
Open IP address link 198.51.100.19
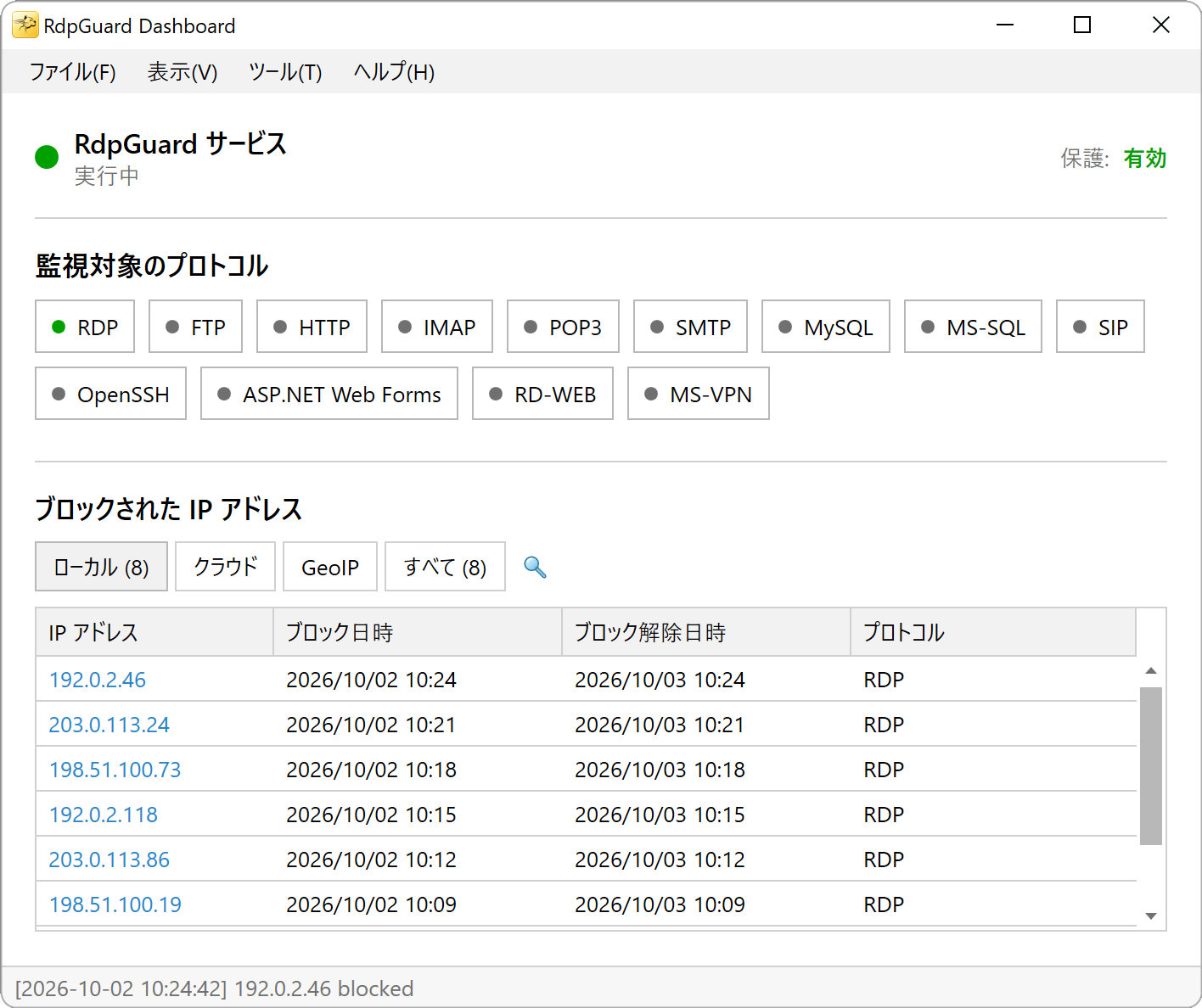click(115, 904)
